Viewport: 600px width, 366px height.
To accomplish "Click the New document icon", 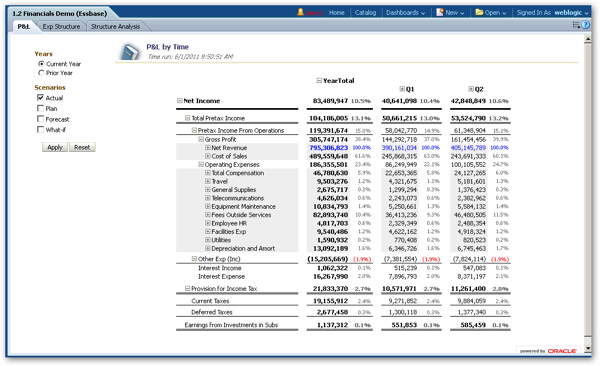I will coord(440,12).
